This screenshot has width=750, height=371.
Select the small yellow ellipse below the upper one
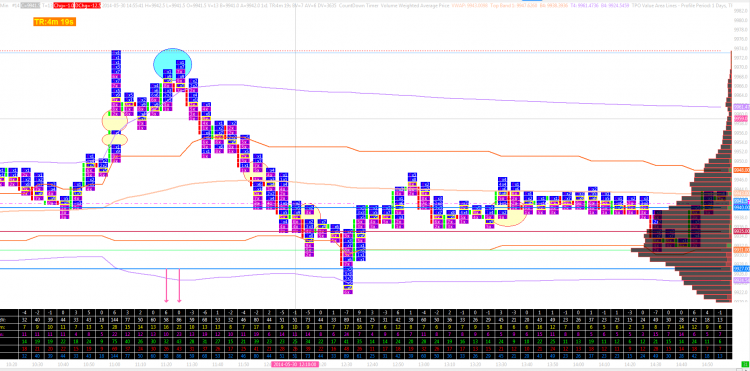tap(115, 140)
